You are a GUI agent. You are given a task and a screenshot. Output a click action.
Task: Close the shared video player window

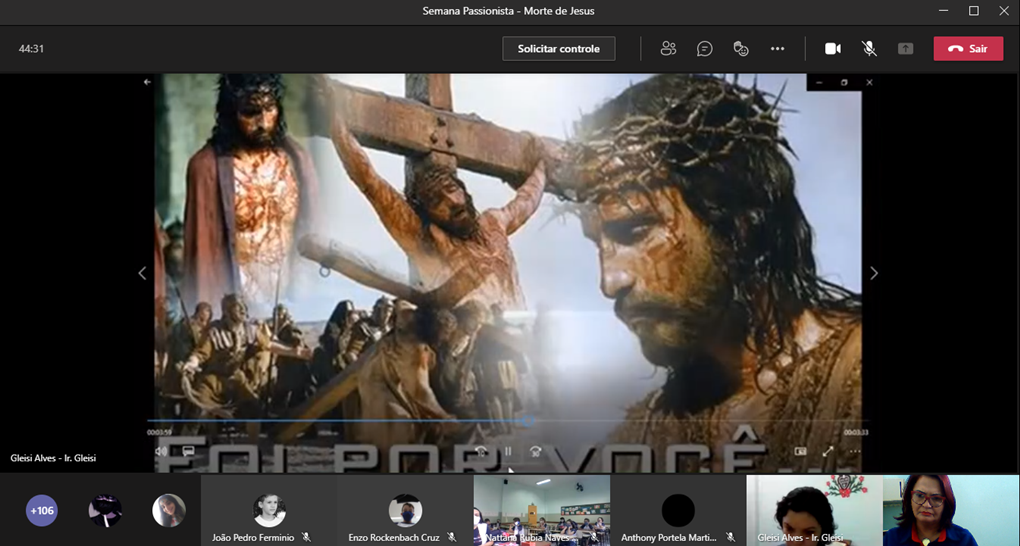[869, 83]
